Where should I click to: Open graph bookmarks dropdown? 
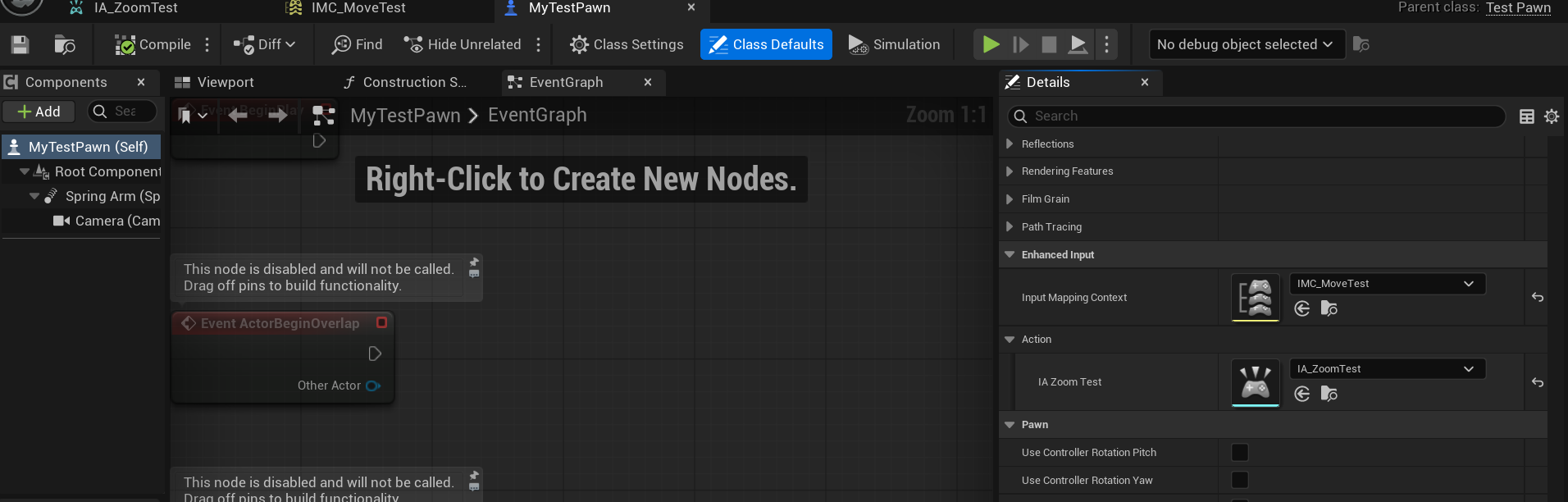193,116
